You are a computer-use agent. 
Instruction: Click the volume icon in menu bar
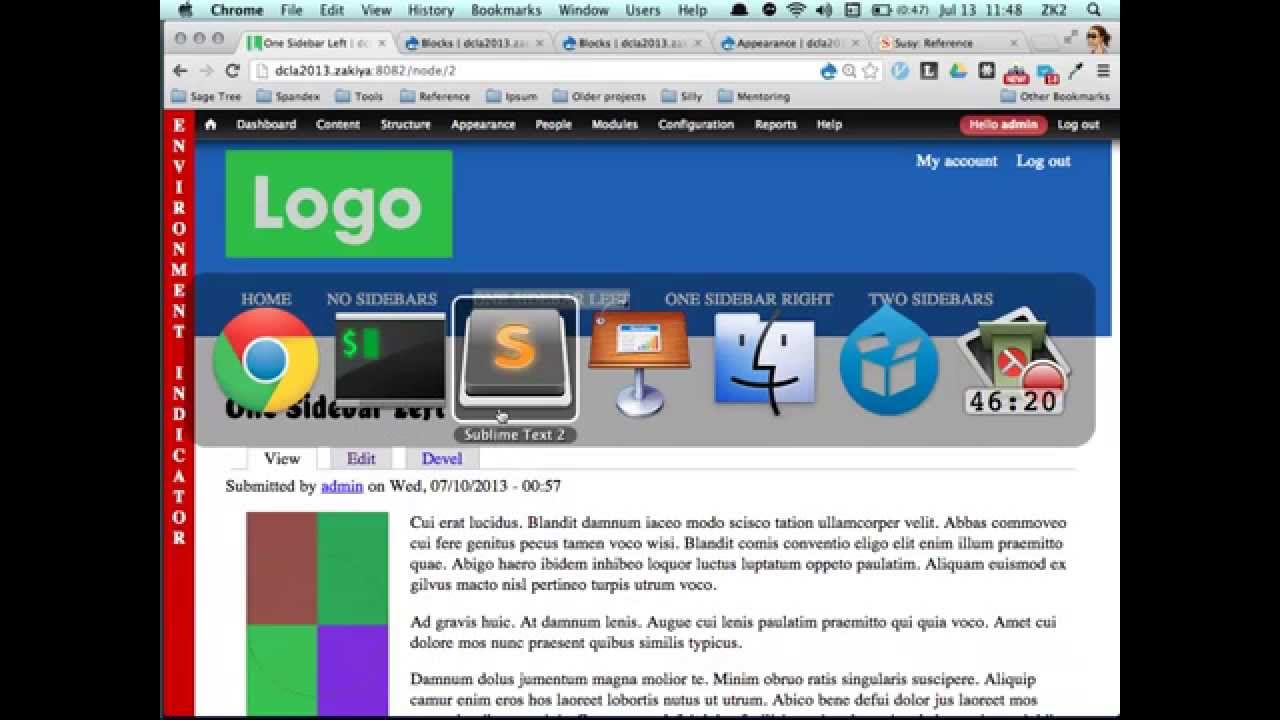824,10
